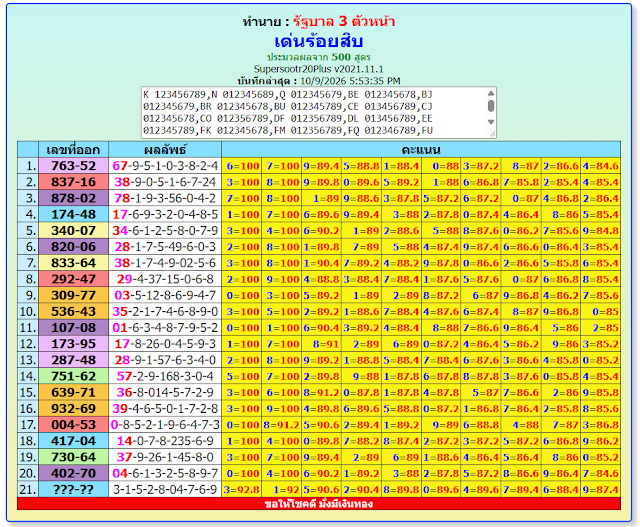Viewport: 640px width, 527px height.
Task: Select drawn number 287-48
Action: click(x=73, y=360)
